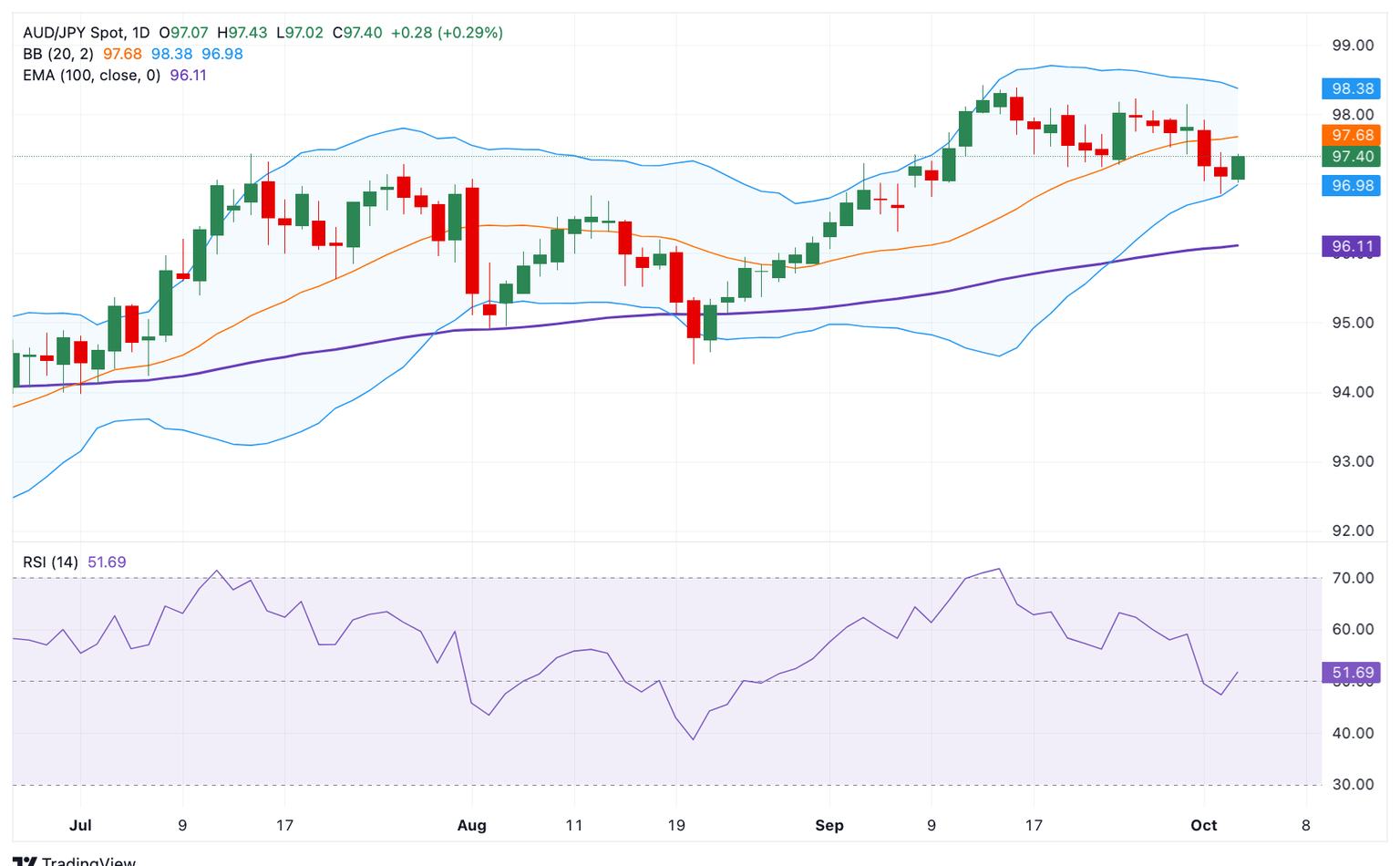Viewport: 1400px width, 866px height.
Task: Click the 99.00 level on price axis
Action: [1352, 46]
